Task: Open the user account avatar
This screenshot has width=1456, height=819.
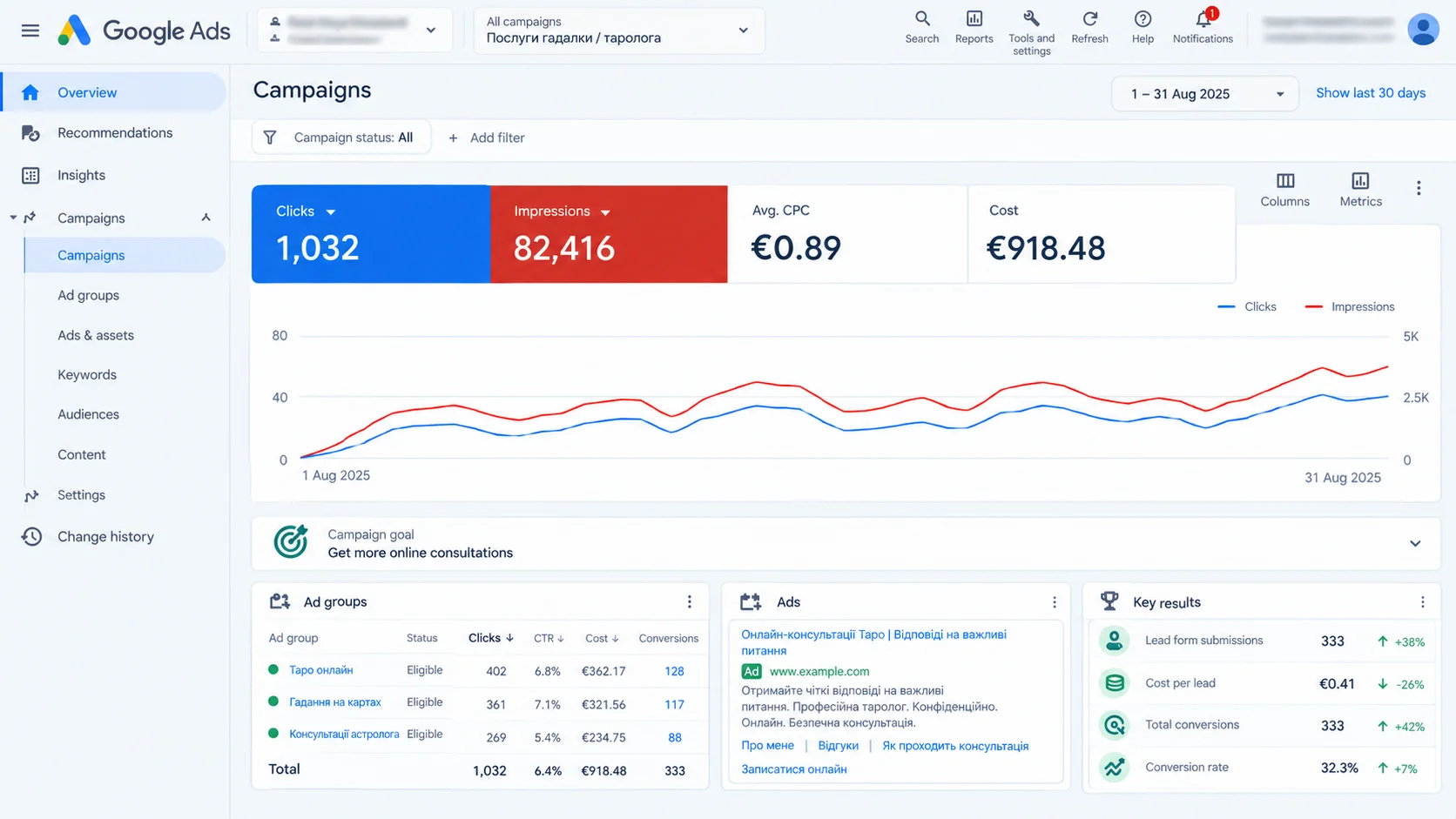Action: [1423, 30]
